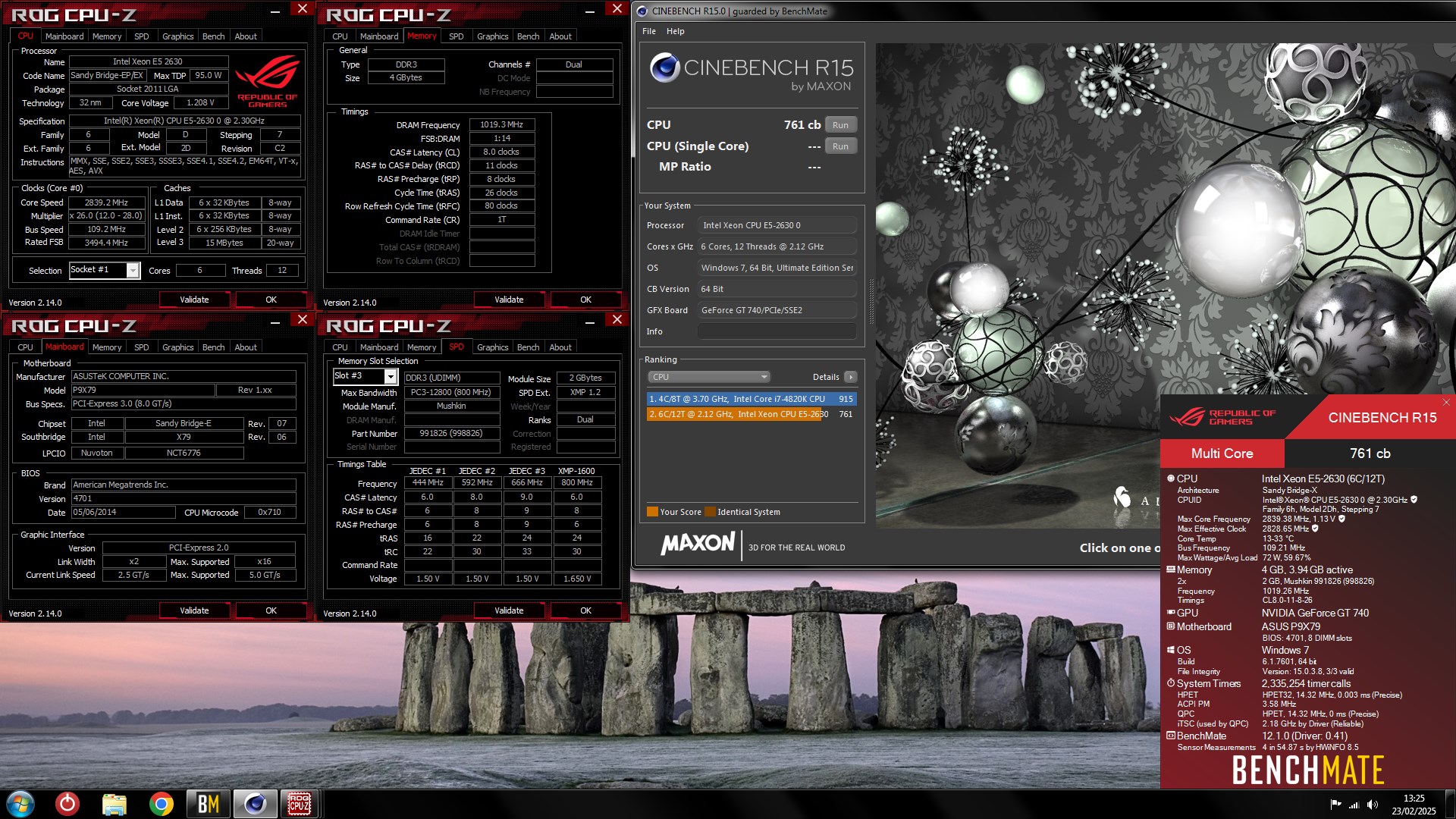Run the CPU multi-core benchmark
The height and width of the screenshot is (819, 1456).
(x=840, y=125)
